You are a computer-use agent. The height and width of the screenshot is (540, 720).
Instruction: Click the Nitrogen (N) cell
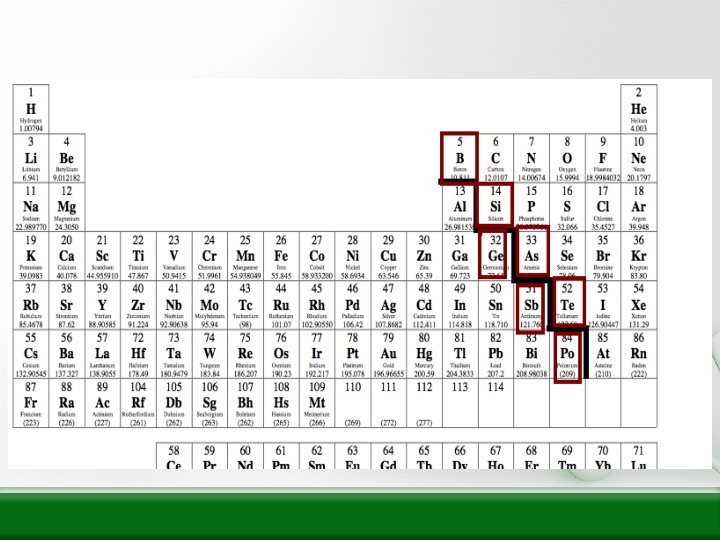pos(531,158)
